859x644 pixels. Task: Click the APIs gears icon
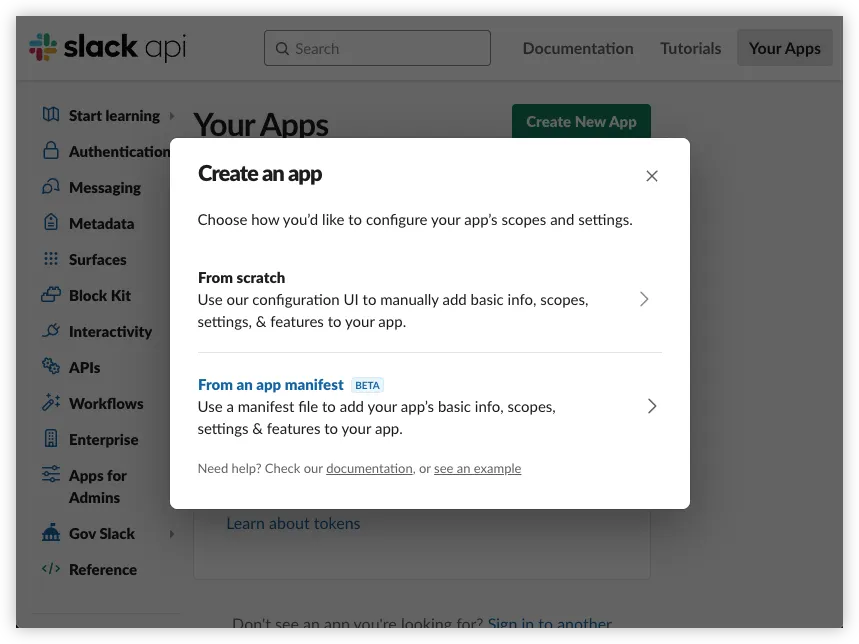[51, 366]
